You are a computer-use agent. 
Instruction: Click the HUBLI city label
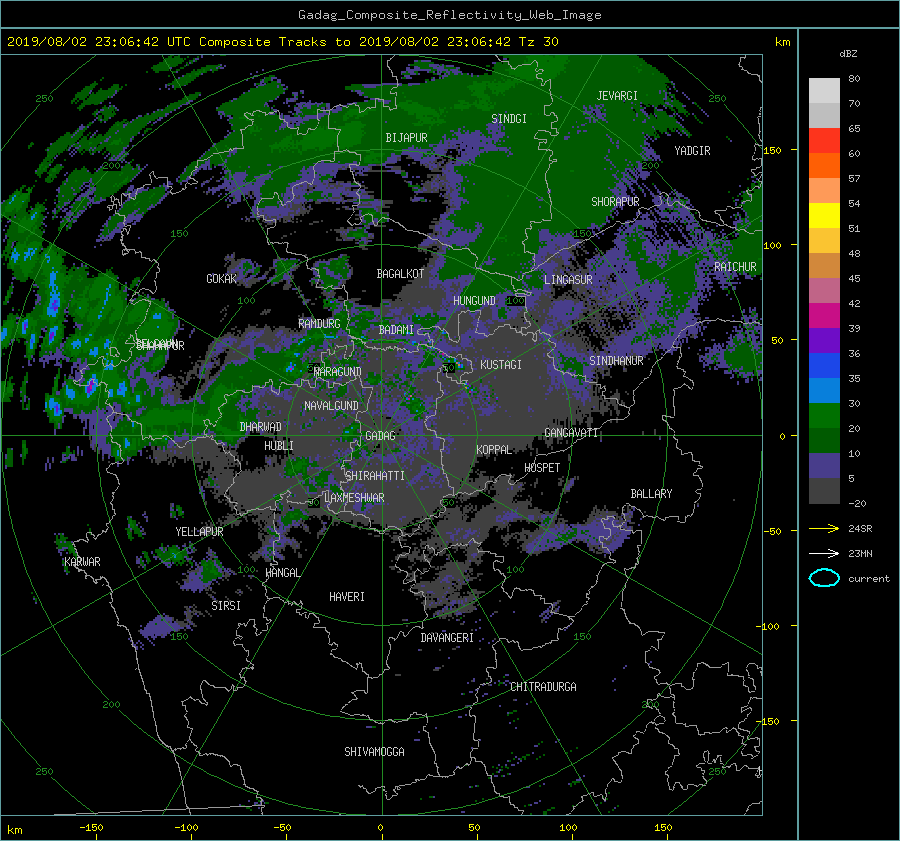279,446
